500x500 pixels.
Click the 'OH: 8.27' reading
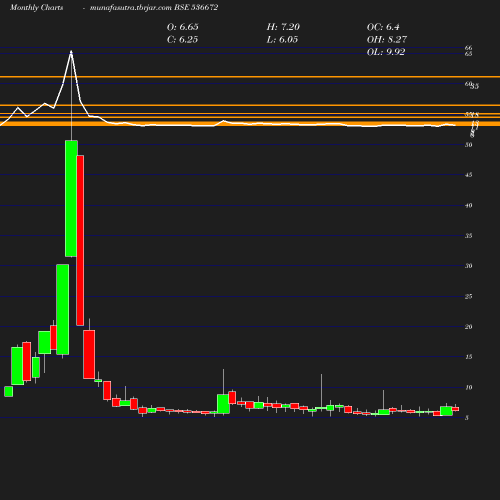(387, 40)
